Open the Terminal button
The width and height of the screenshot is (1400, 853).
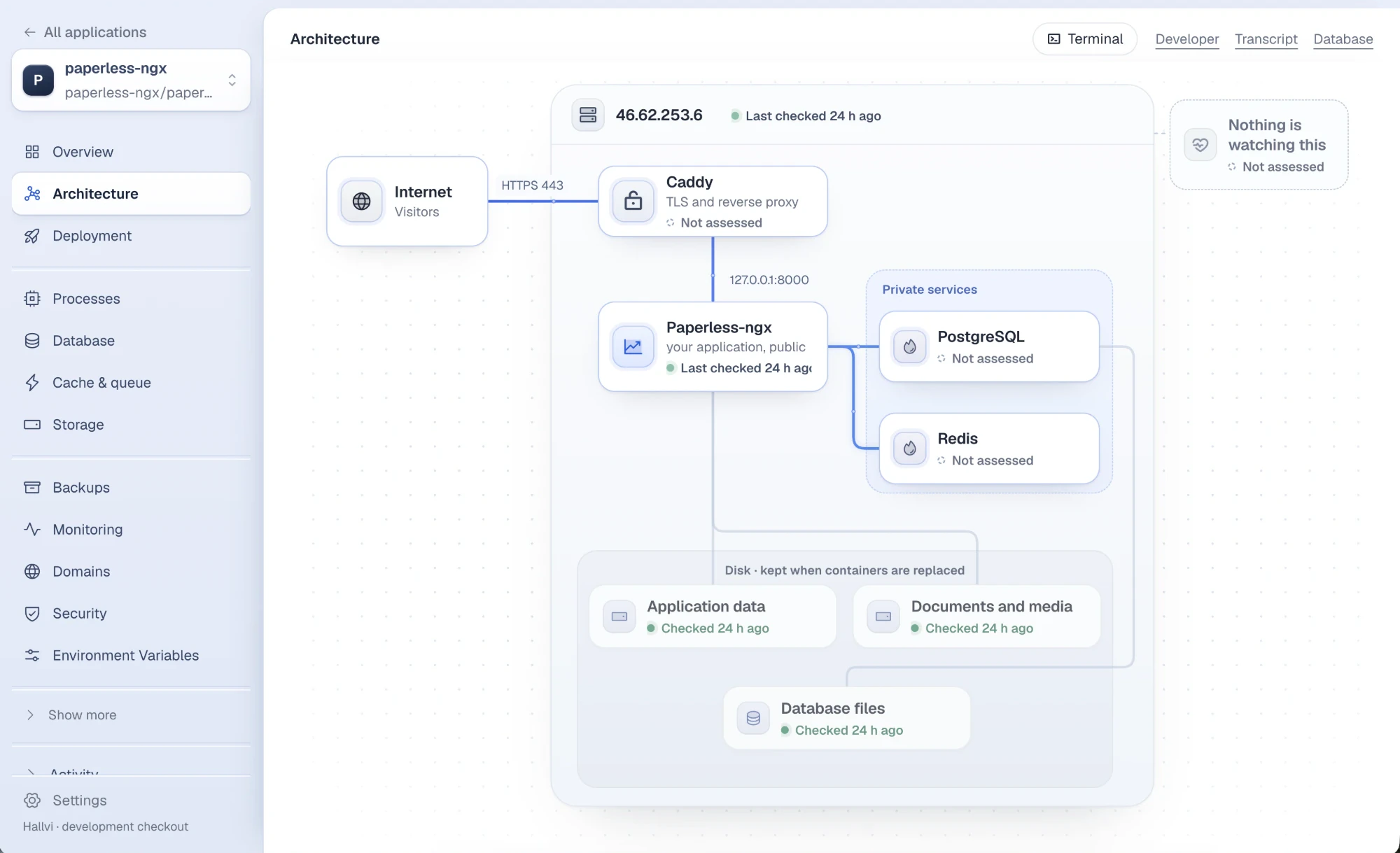pos(1085,39)
